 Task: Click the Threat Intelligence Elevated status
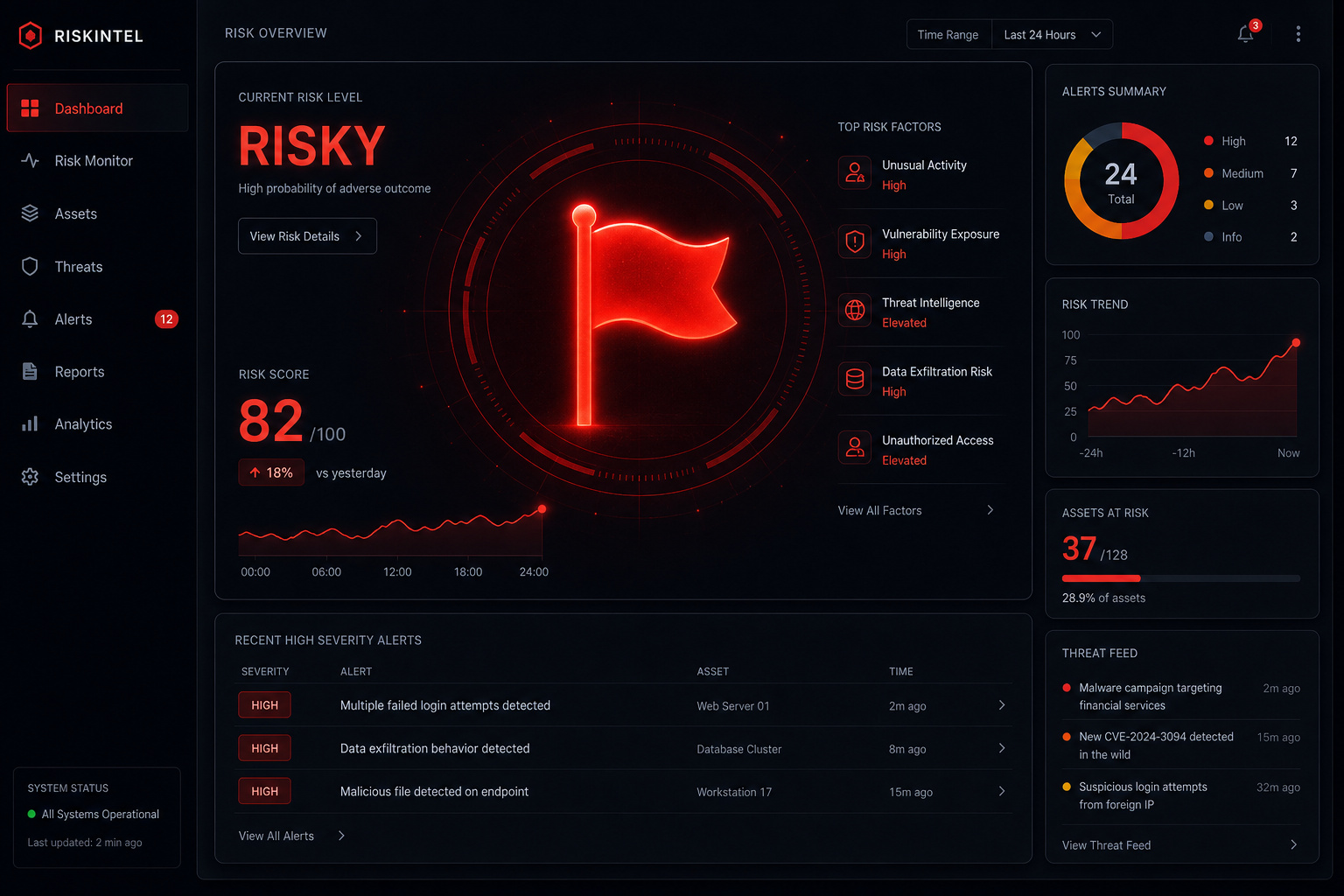click(904, 323)
